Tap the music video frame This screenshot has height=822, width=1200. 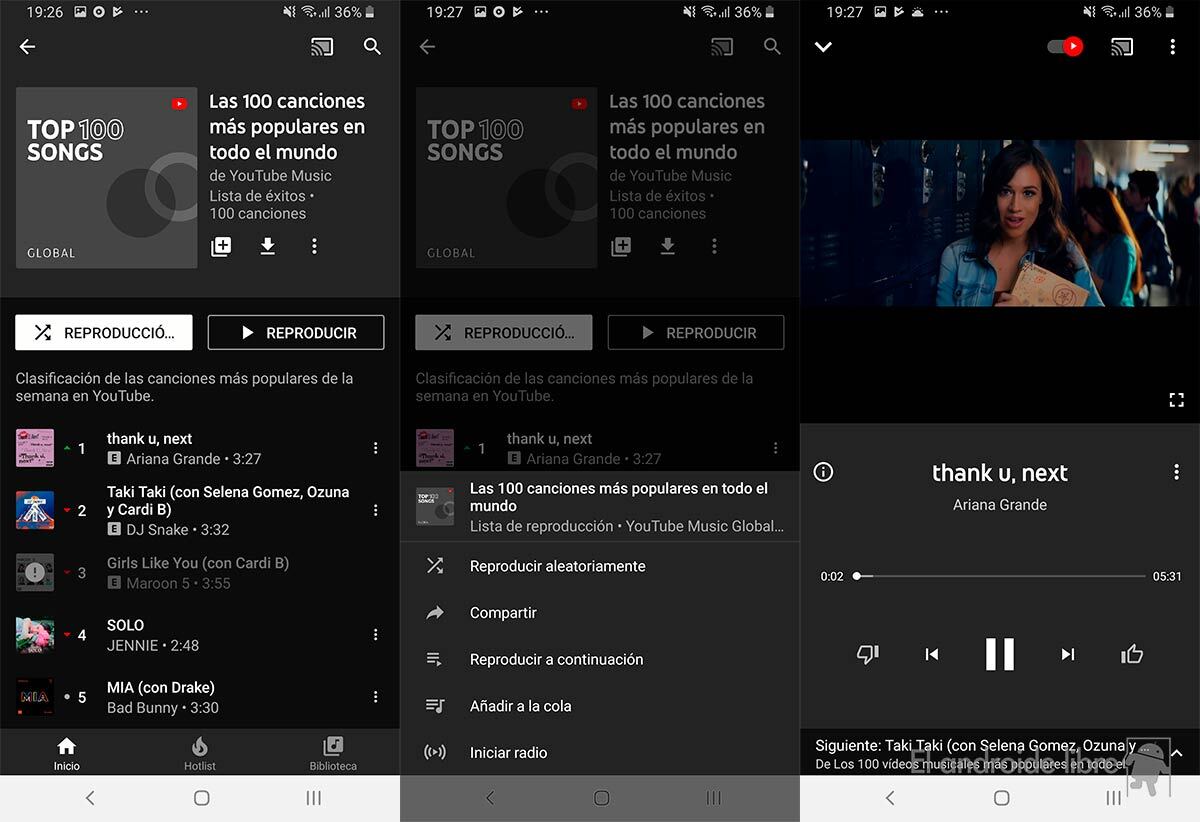click(x=1000, y=223)
